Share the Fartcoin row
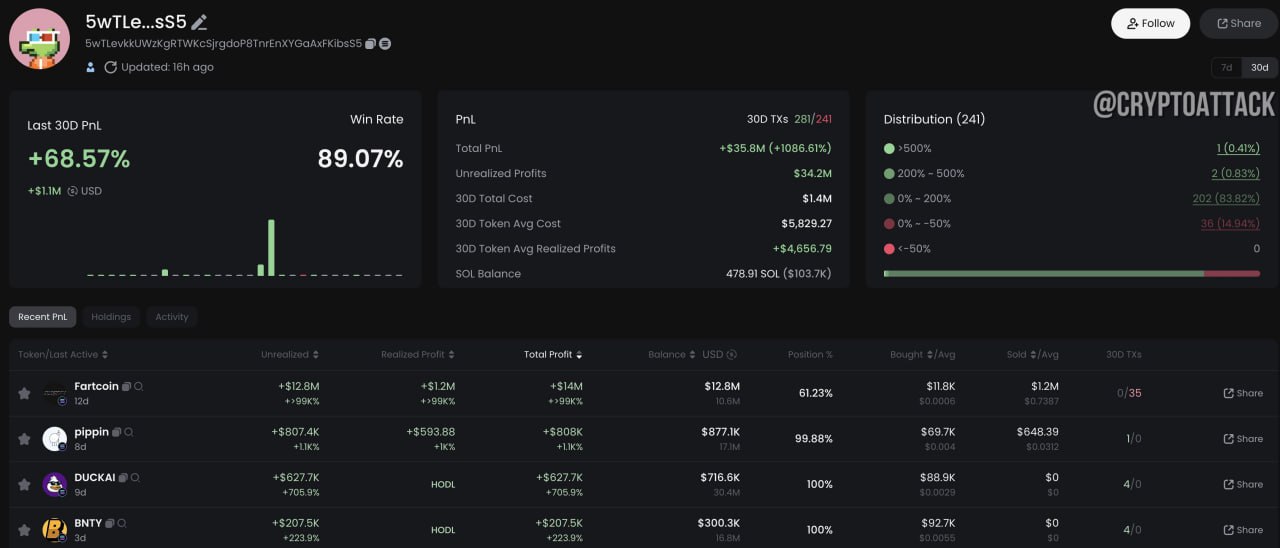 [1243, 393]
